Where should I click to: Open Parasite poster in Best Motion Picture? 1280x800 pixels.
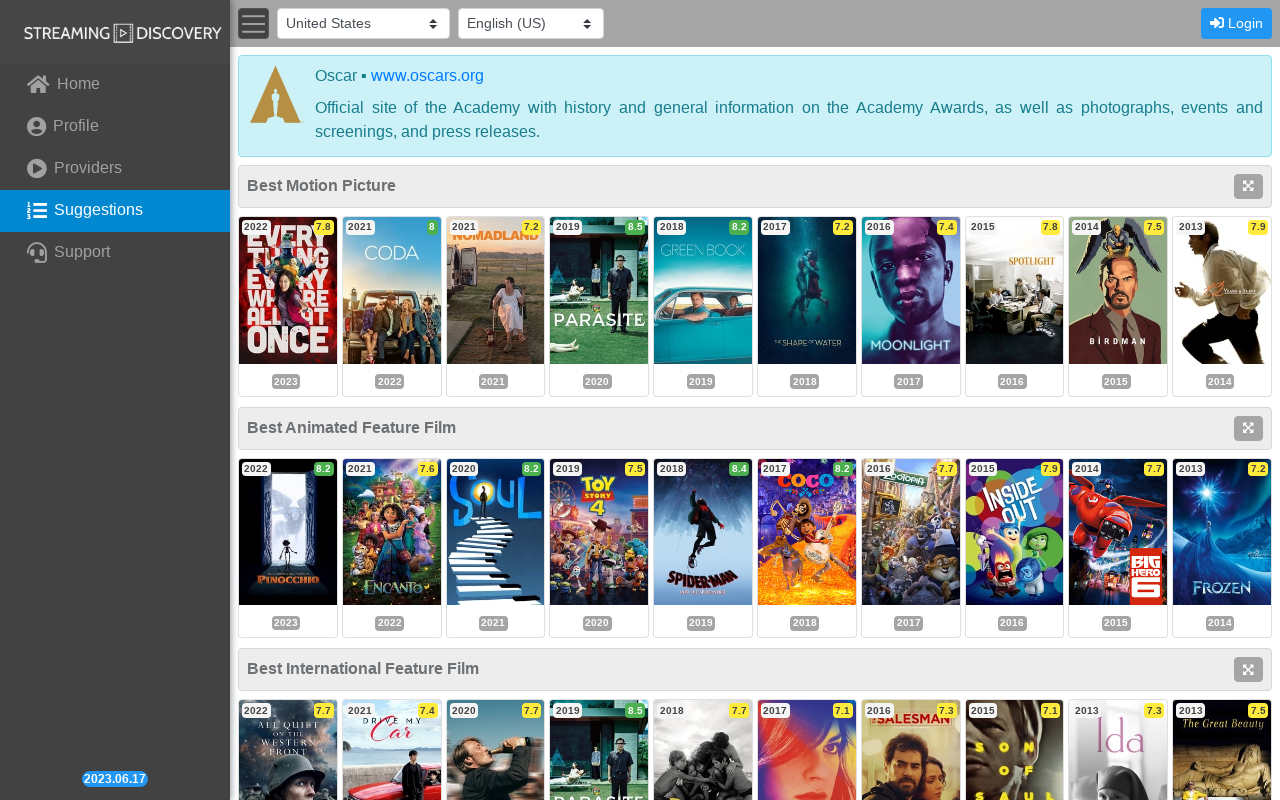point(599,290)
